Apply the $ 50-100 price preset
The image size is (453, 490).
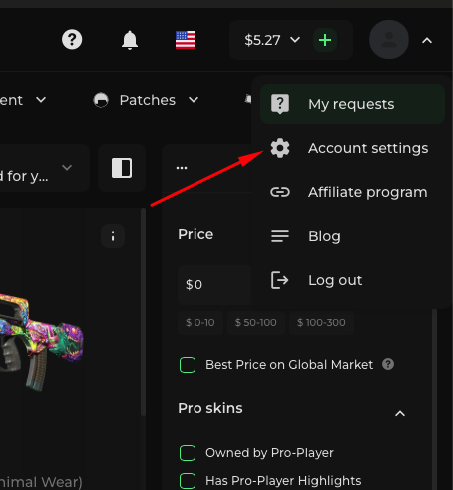point(256,322)
